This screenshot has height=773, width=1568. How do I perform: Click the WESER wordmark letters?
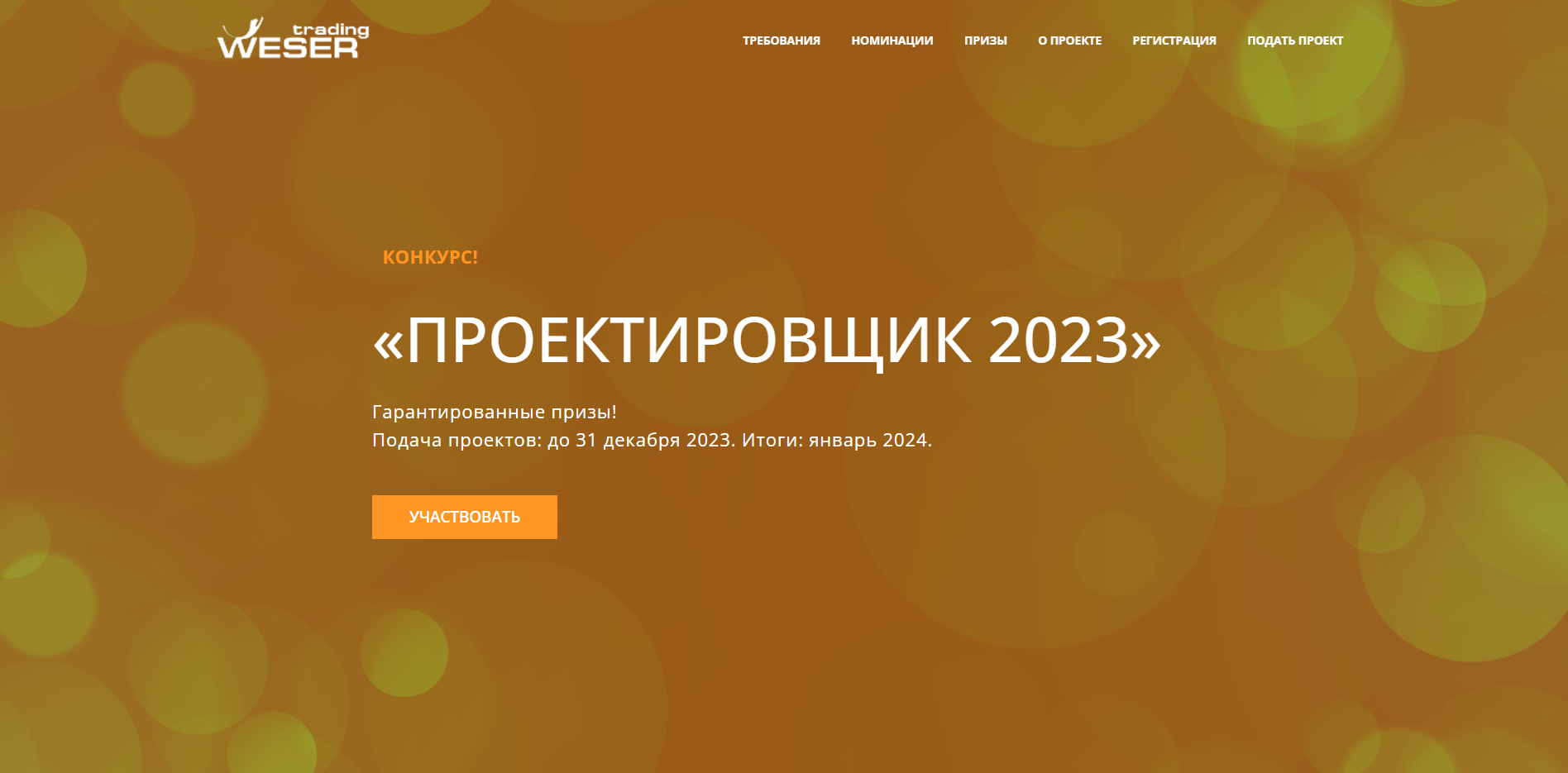(x=285, y=50)
